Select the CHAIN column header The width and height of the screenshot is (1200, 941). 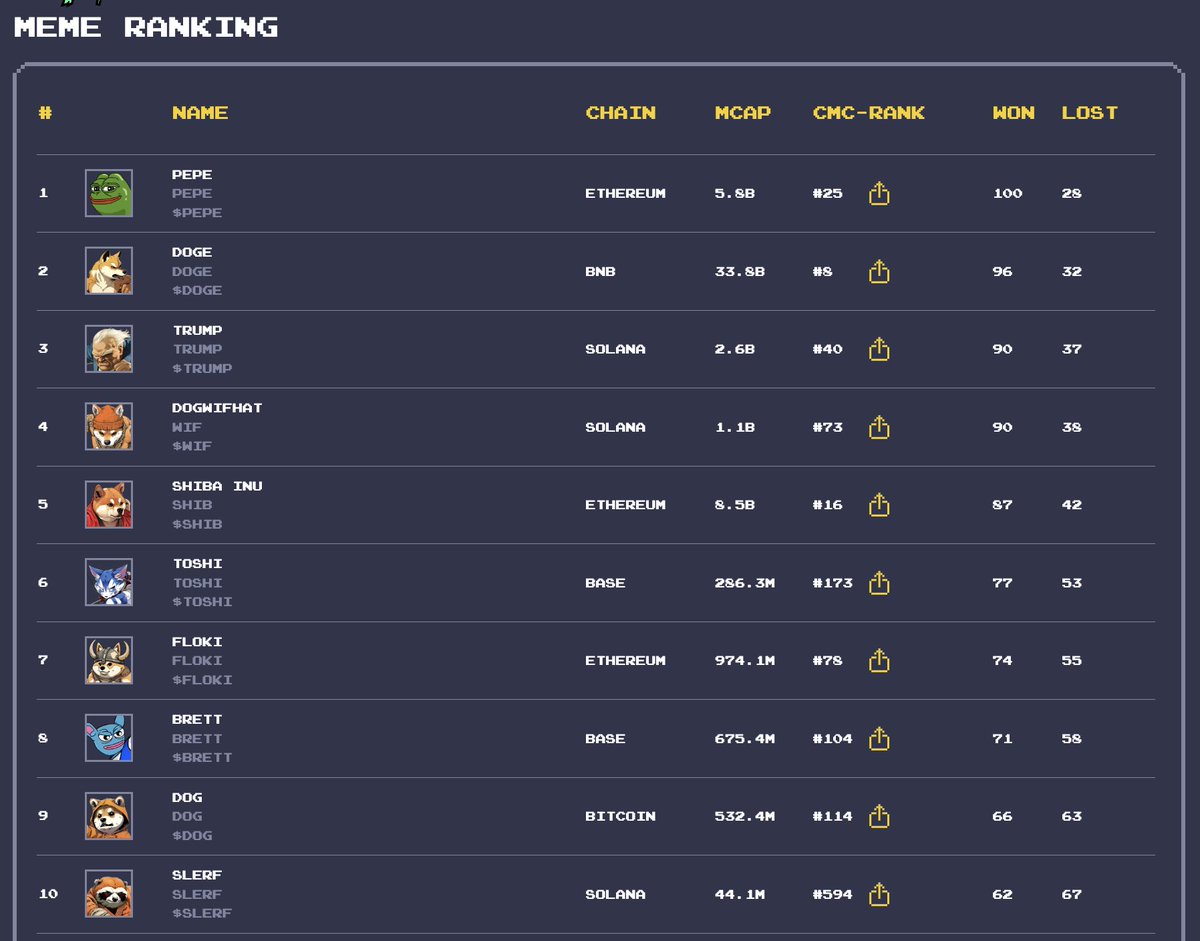coord(621,113)
